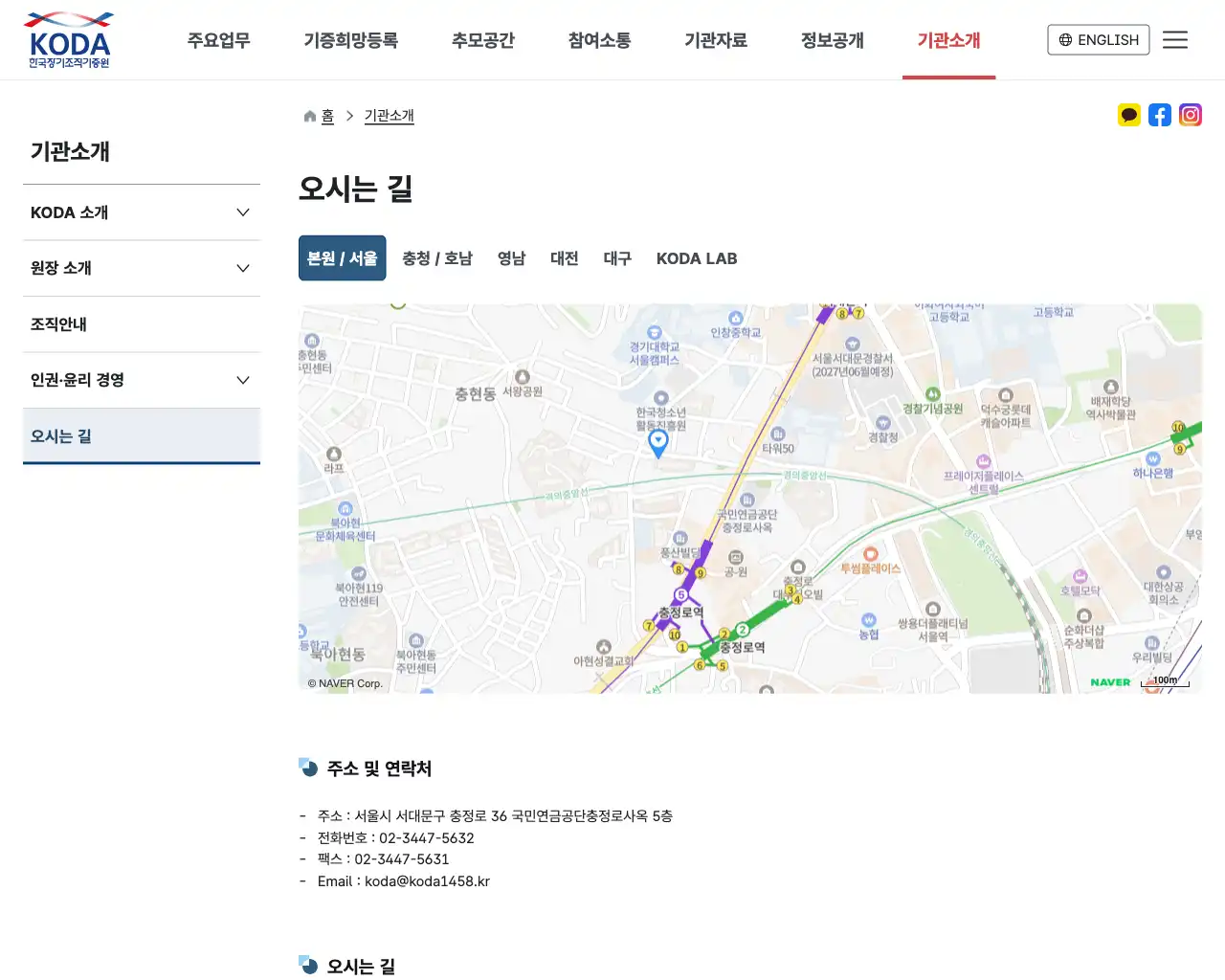Expand the 인권·윤리 경영 sidebar section
1225x980 pixels.
click(142, 380)
